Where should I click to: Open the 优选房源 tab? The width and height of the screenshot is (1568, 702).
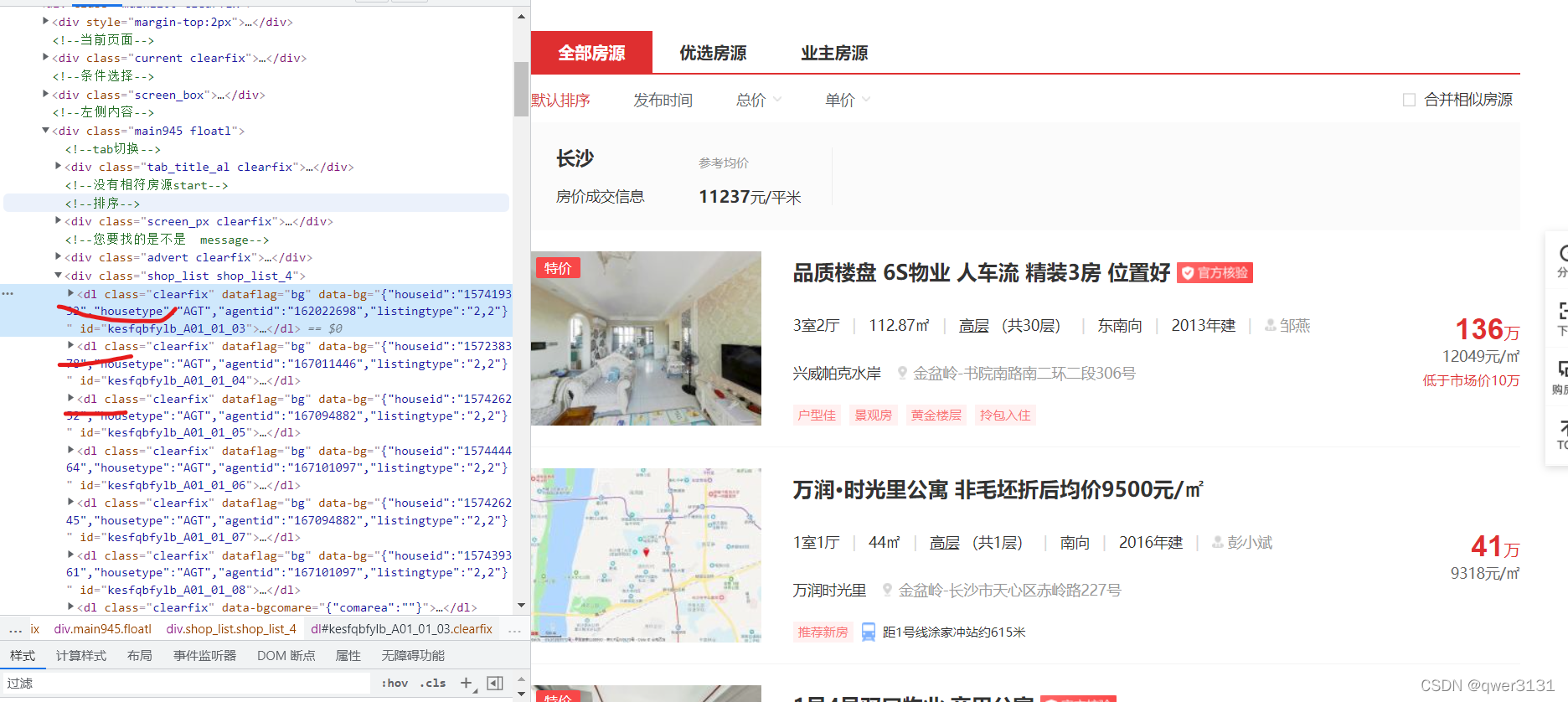click(713, 53)
